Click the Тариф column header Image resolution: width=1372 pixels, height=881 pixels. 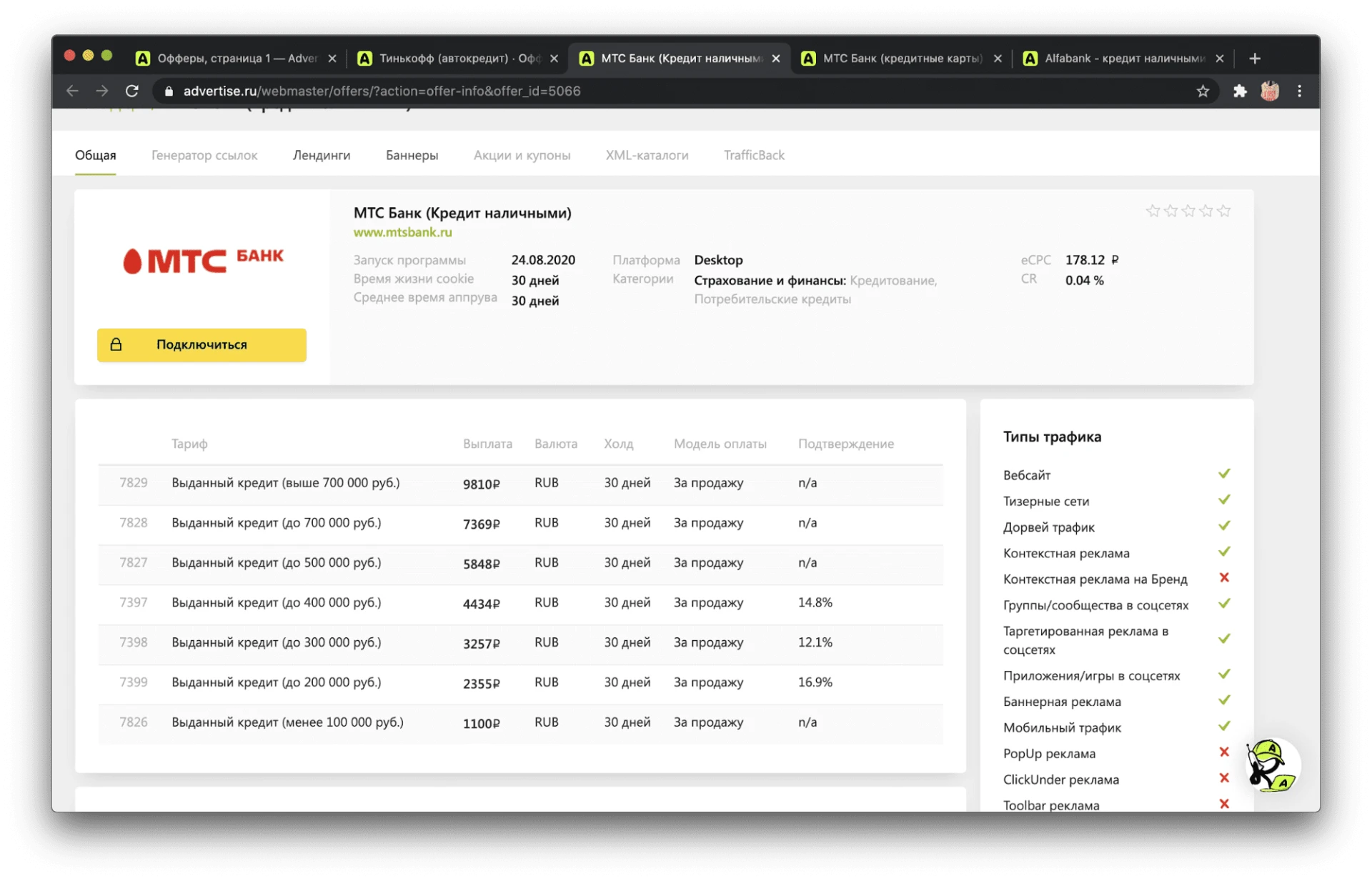[x=189, y=444]
